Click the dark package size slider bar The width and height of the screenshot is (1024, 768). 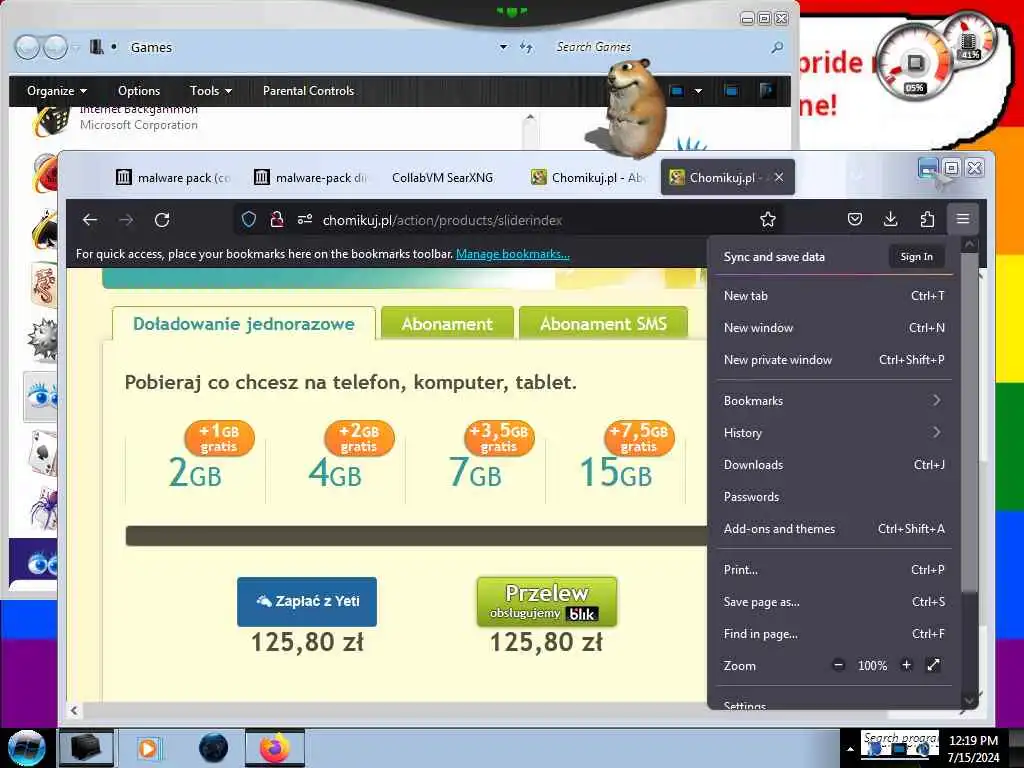416,536
